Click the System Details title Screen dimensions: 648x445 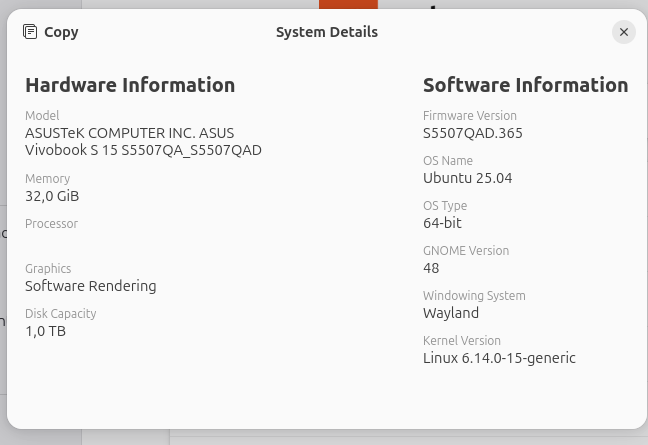tap(326, 32)
